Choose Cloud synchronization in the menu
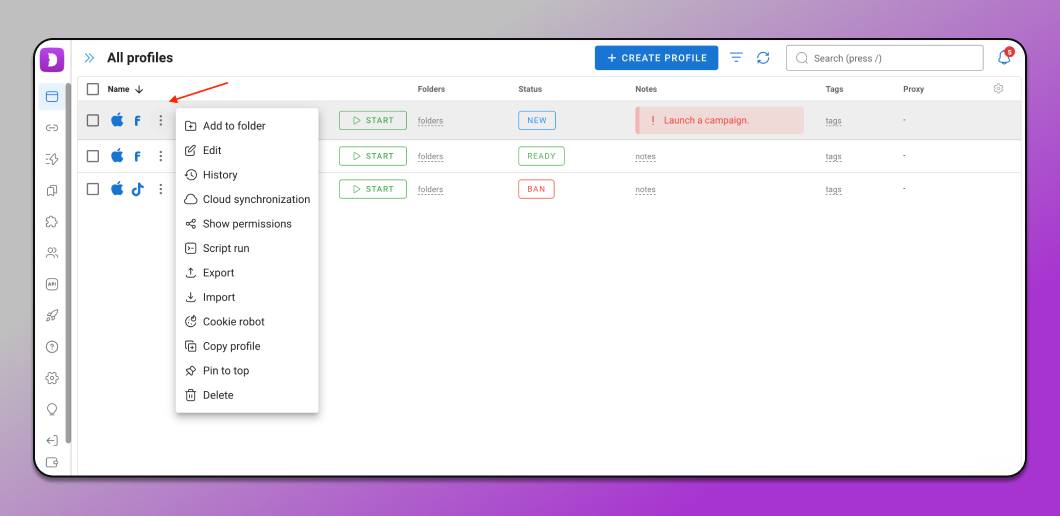The width and height of the screenshot is (1060, 516). point(247,200)
